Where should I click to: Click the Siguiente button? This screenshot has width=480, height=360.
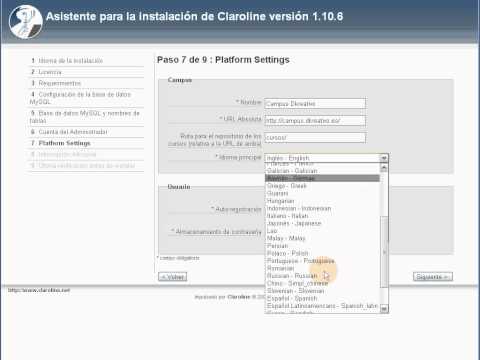point(433,277)
